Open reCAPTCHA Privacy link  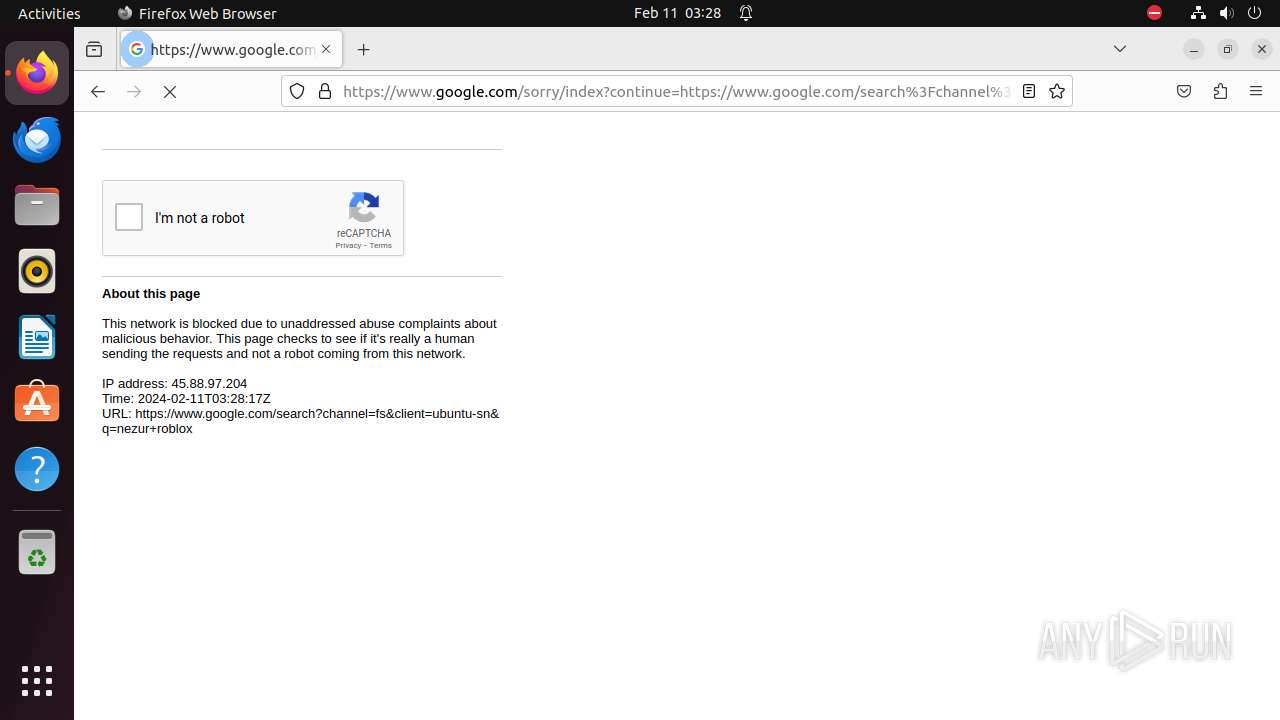tap(348, 246)
